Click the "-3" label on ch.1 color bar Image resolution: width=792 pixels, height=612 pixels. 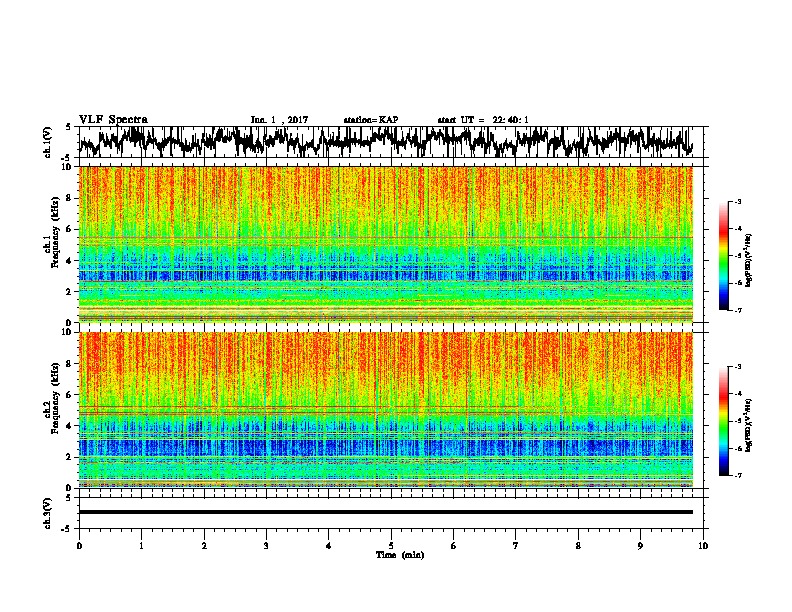point(738,202)
